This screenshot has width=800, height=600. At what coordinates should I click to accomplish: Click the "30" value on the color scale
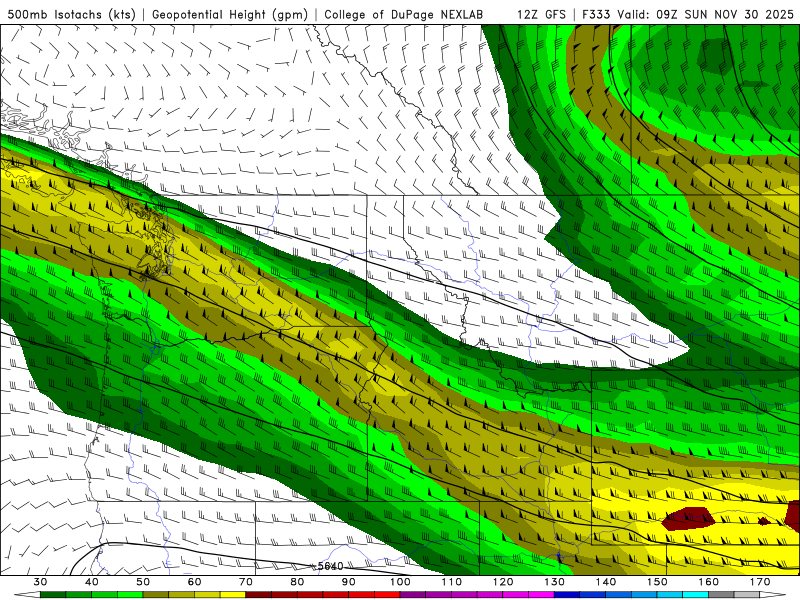point(40,582)
